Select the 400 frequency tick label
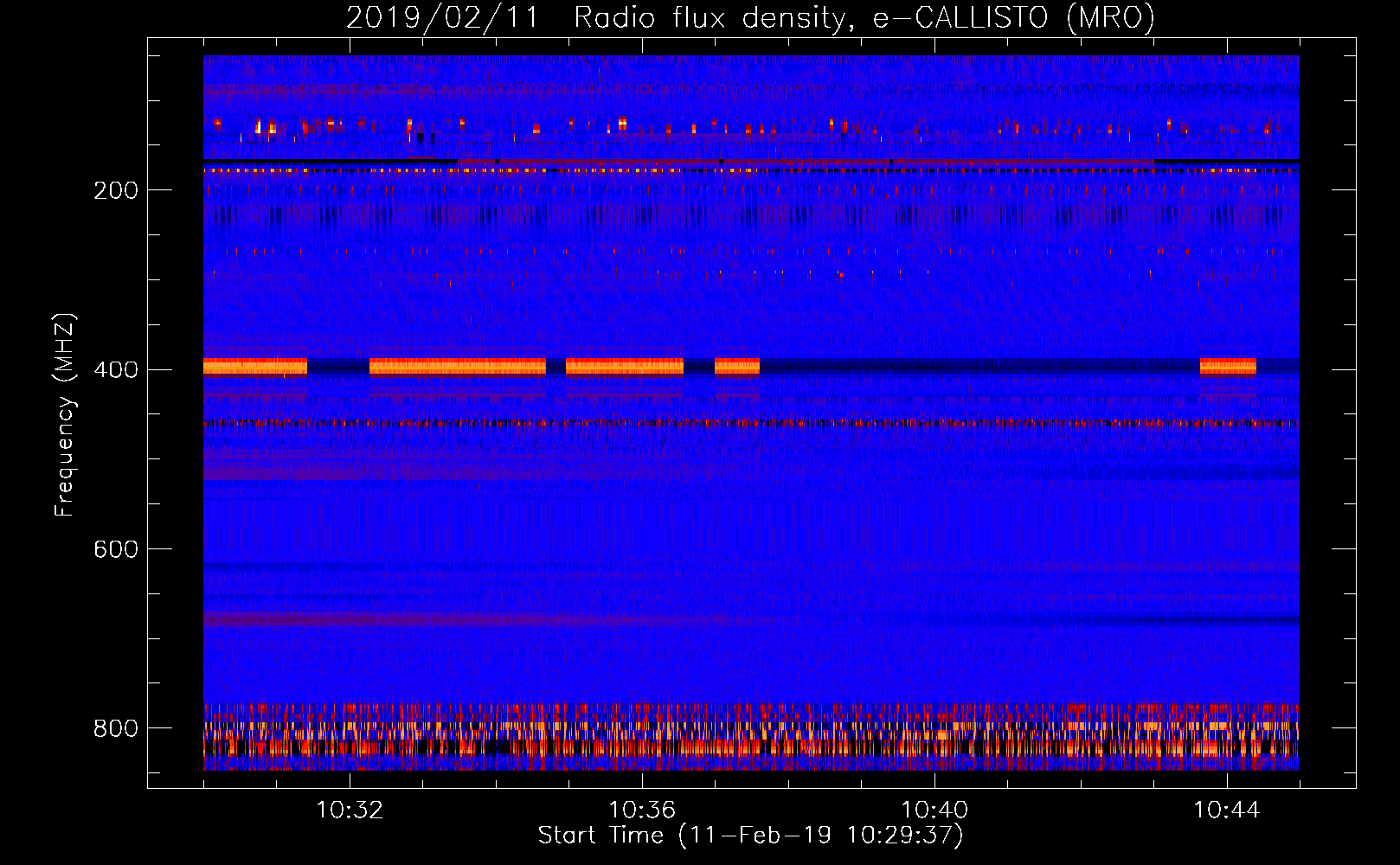 116,370
